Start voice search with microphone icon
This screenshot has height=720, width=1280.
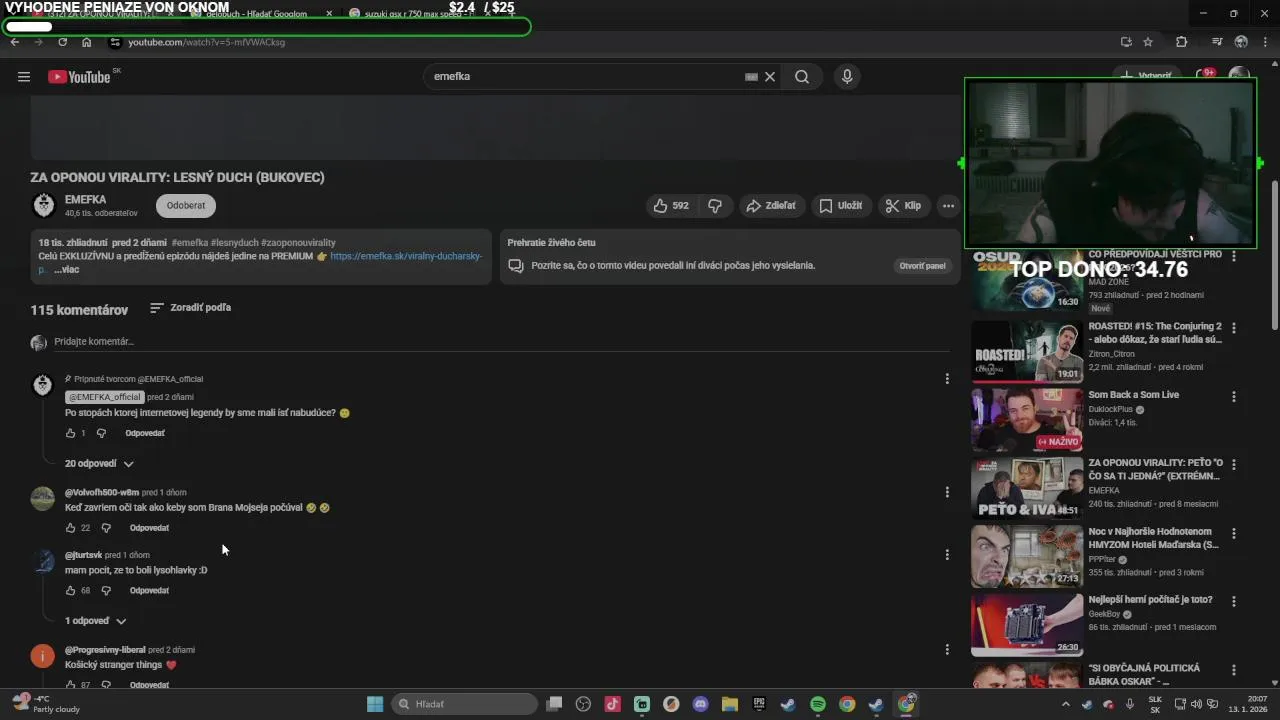point(847,77)
